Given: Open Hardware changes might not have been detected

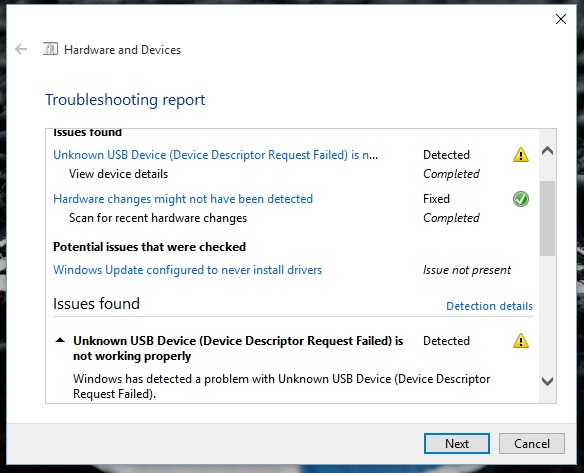Looking at the screenshot, I should tap(183, 199).
